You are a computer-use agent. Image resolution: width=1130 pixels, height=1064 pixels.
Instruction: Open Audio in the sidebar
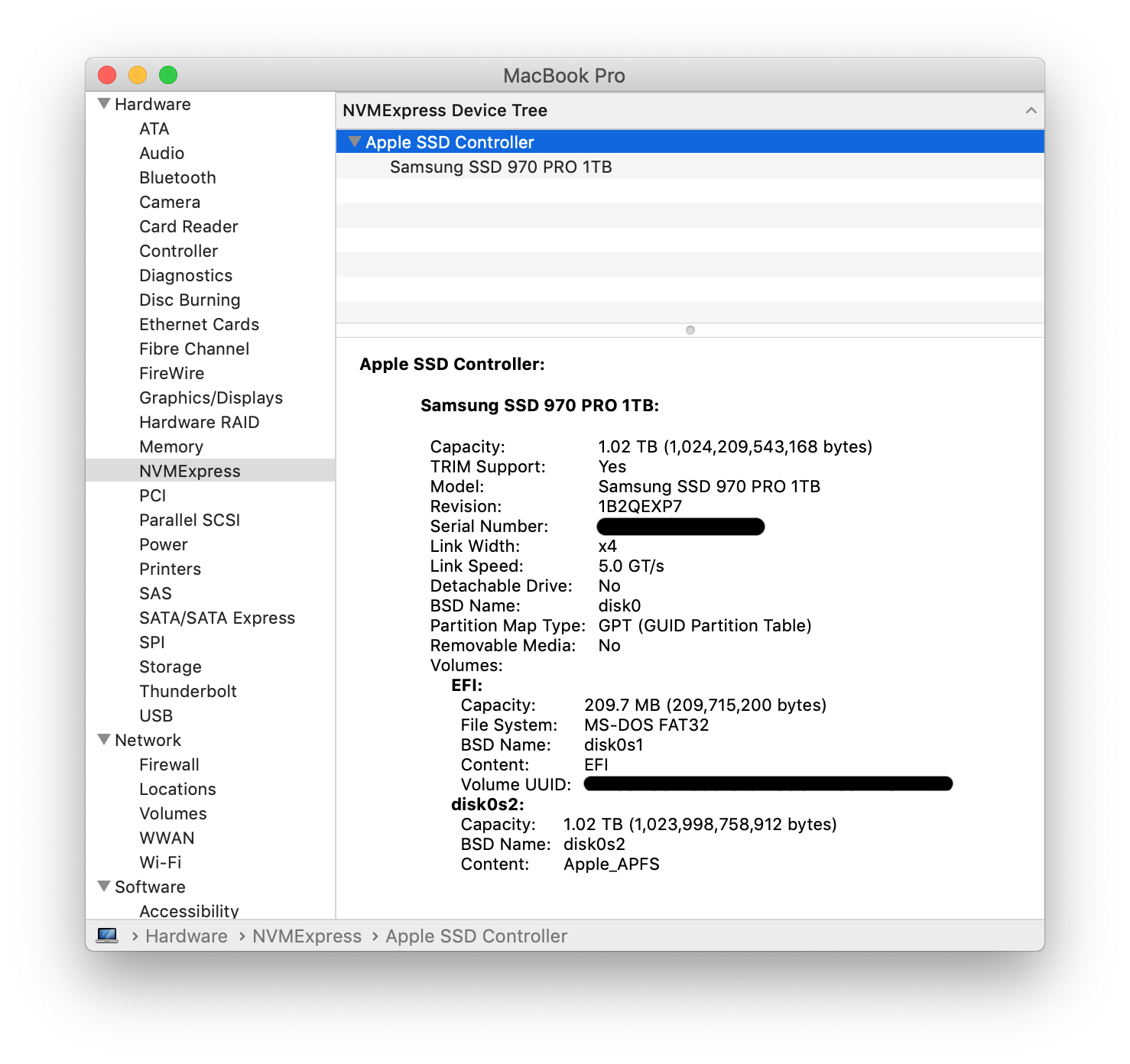161,153
